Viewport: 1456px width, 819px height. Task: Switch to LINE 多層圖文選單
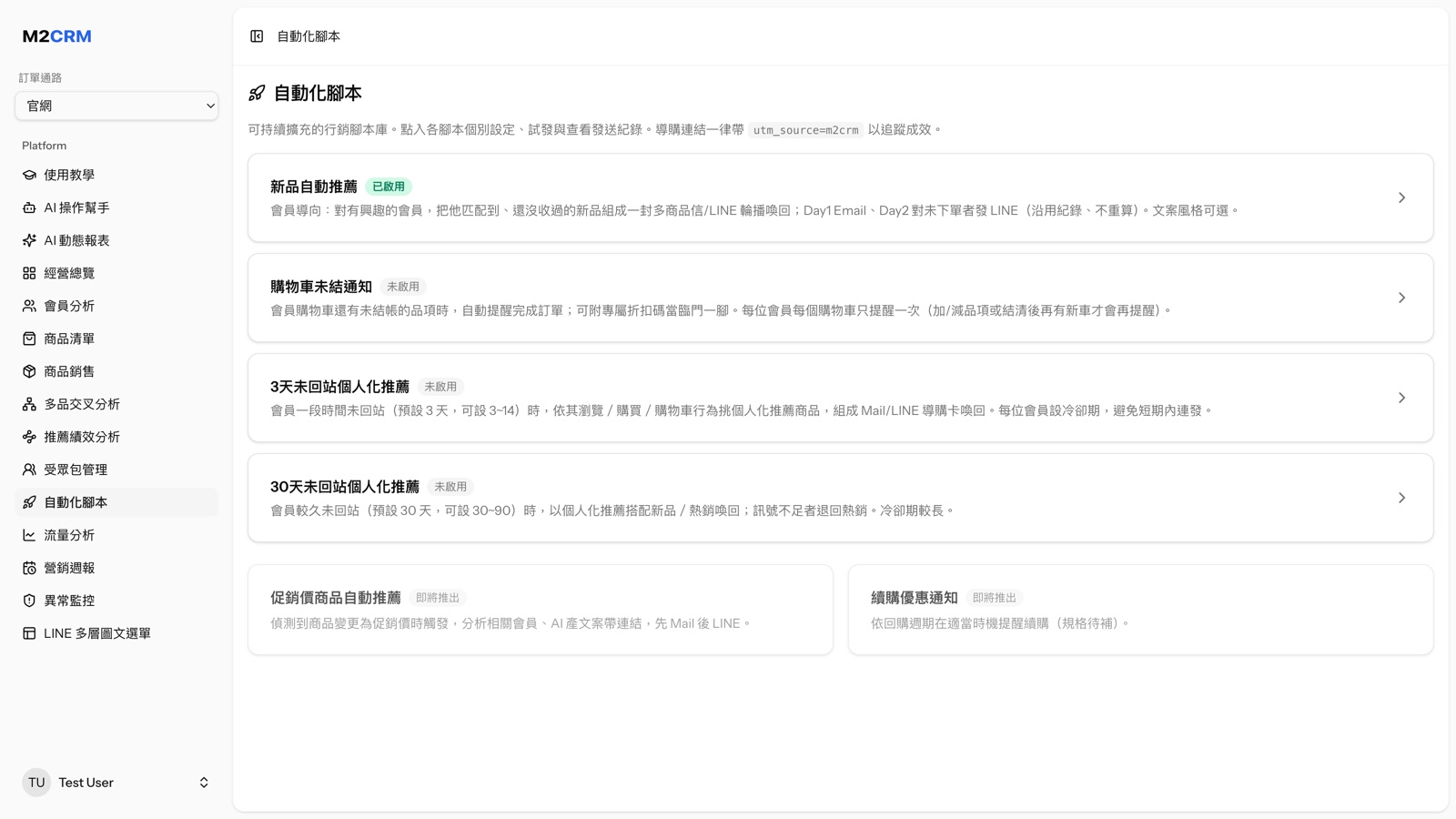tap(116, 633)
